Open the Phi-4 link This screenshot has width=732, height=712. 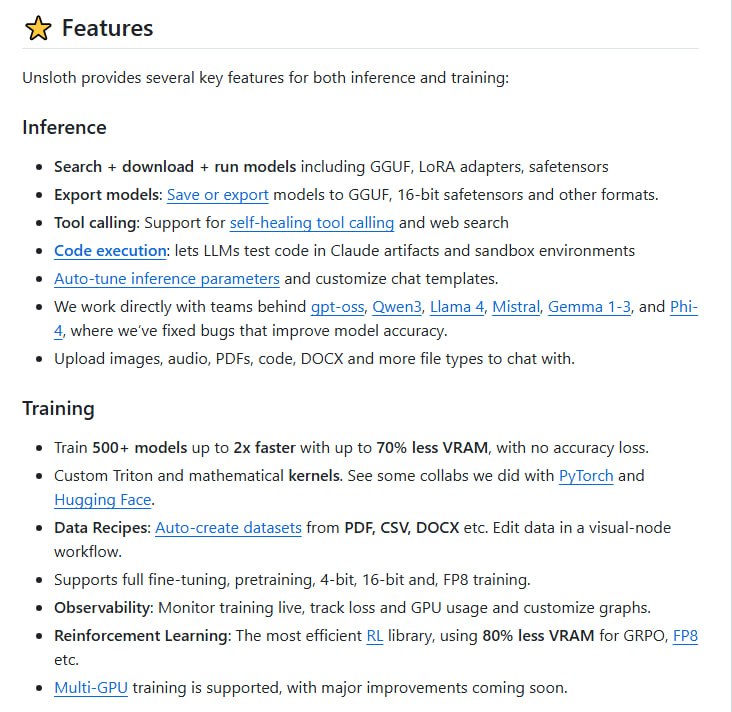(683, 307)
